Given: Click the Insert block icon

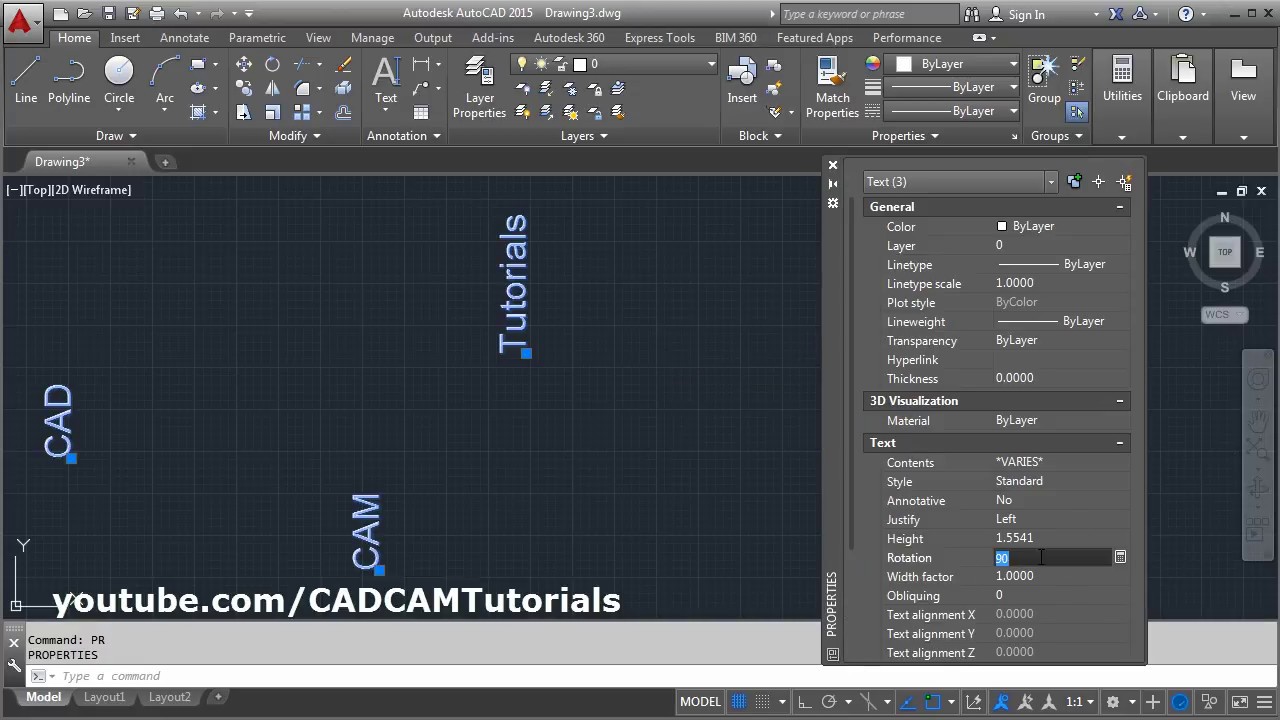Looking at the screenshot, I should (x=742, y=80).
